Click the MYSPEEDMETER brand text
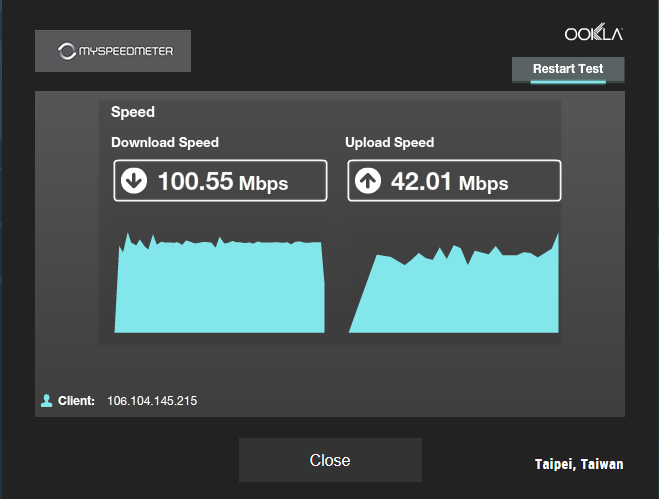This screenshot has width=663, height=499. [126, 51]
